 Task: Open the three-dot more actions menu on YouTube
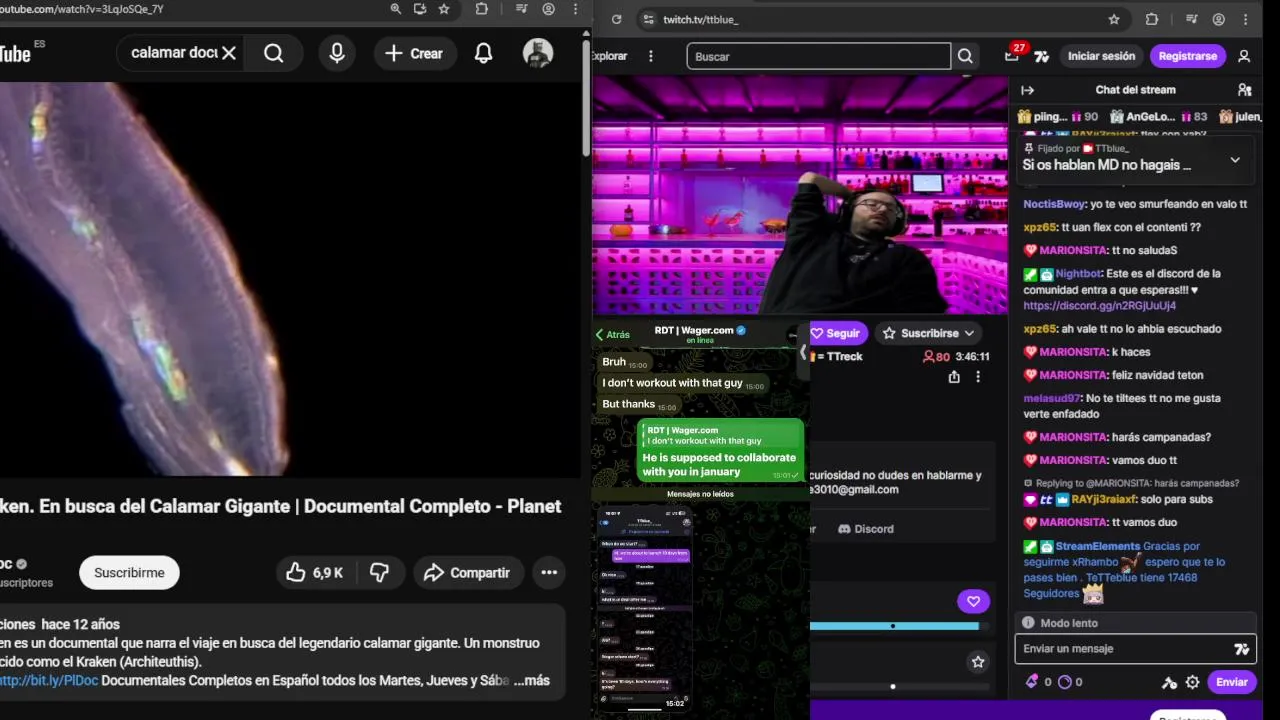tap(549, 572)
